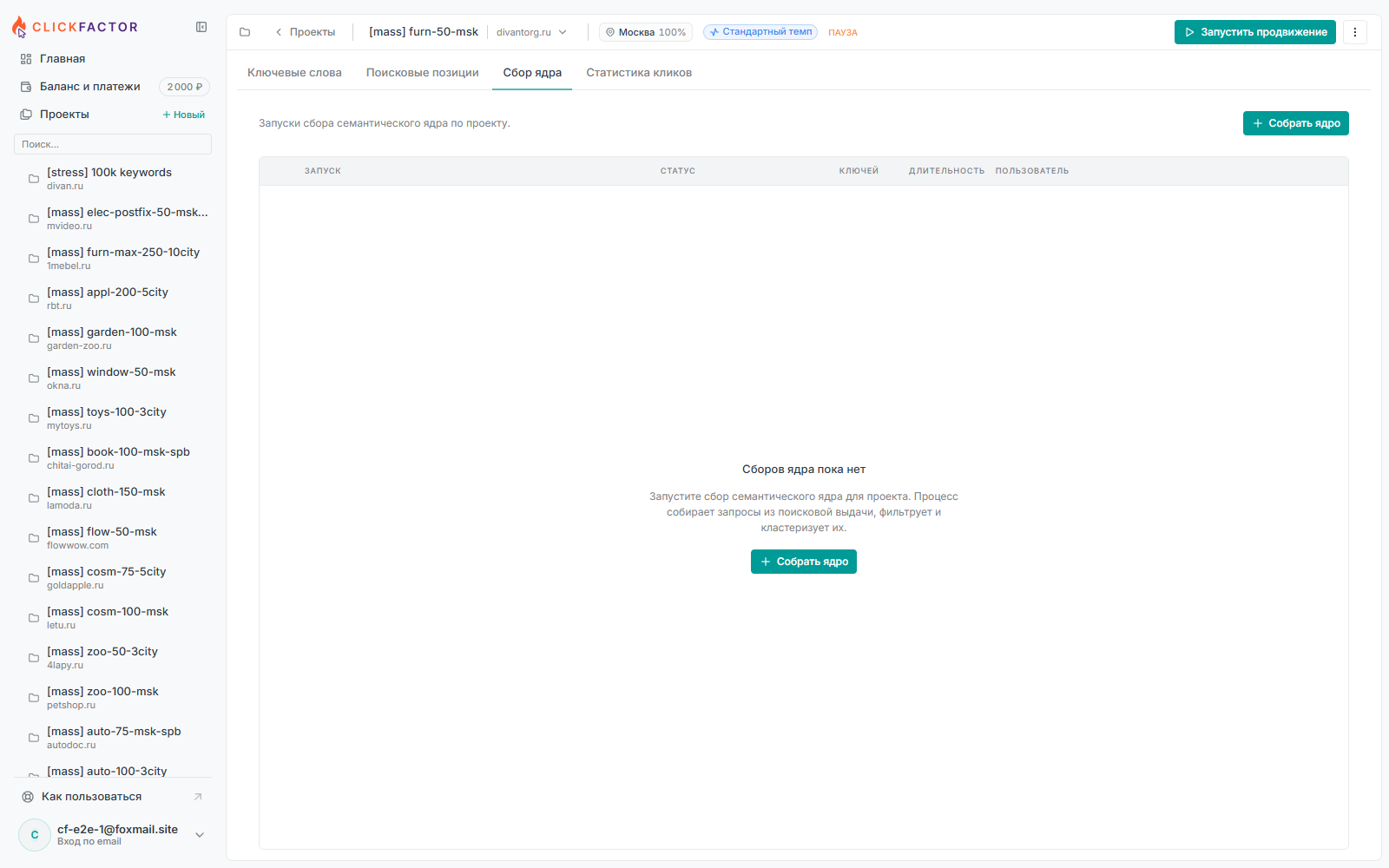Open project [mass] toys-100-3city
The height and width of the screenshot is (868, 1389).
pos(113,418)
